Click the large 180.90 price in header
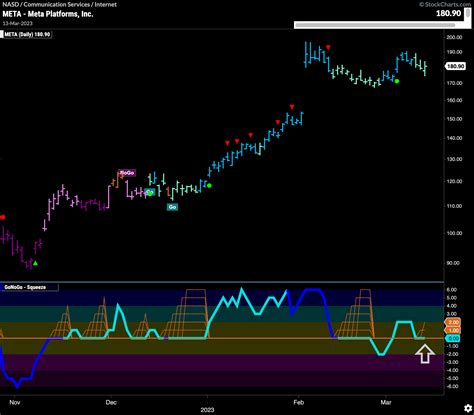This screenshot has width=474, height=415. coord(448,13)
